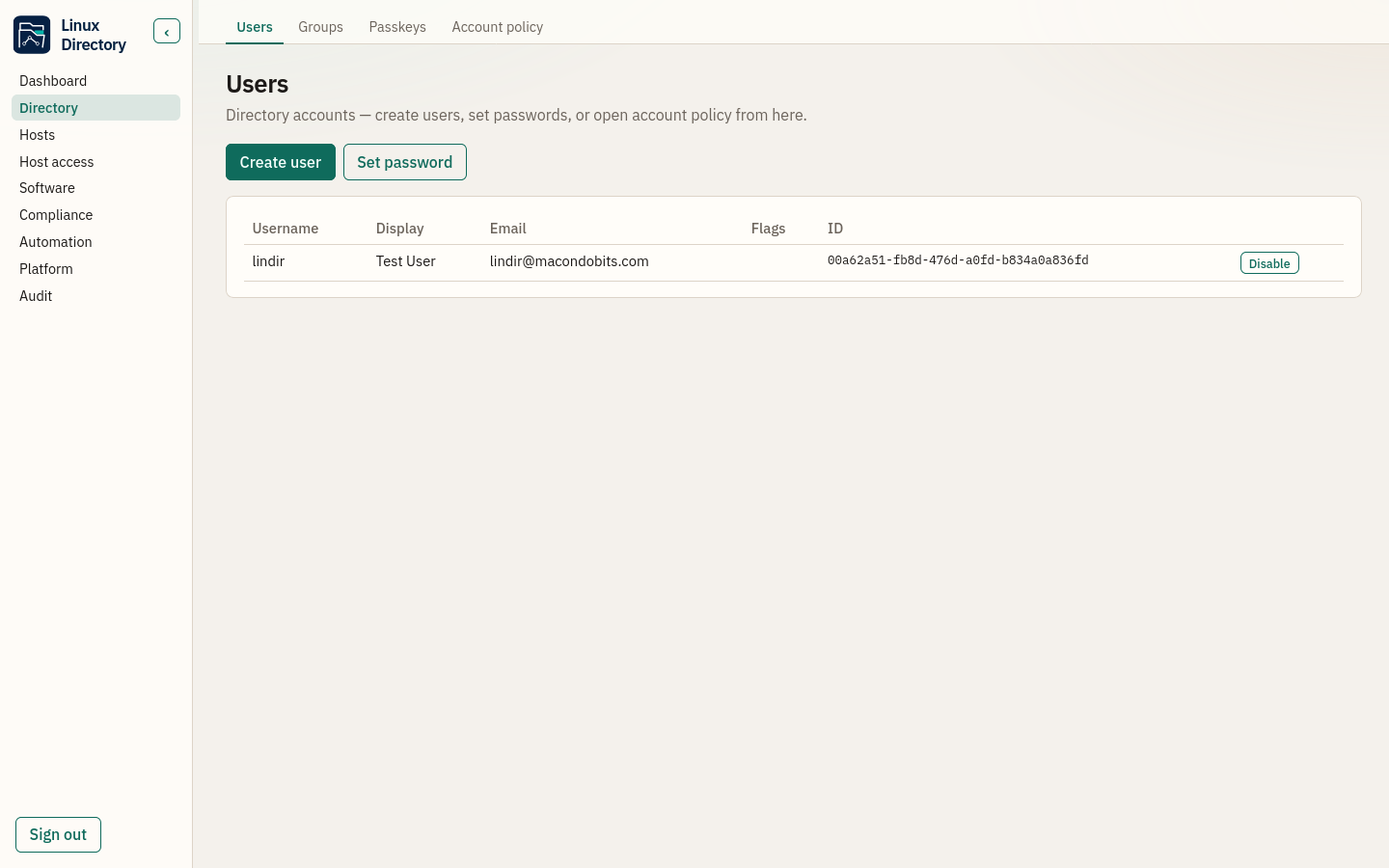
Task: Click the email lindir@macondobits.com
Action: [569, 261]
